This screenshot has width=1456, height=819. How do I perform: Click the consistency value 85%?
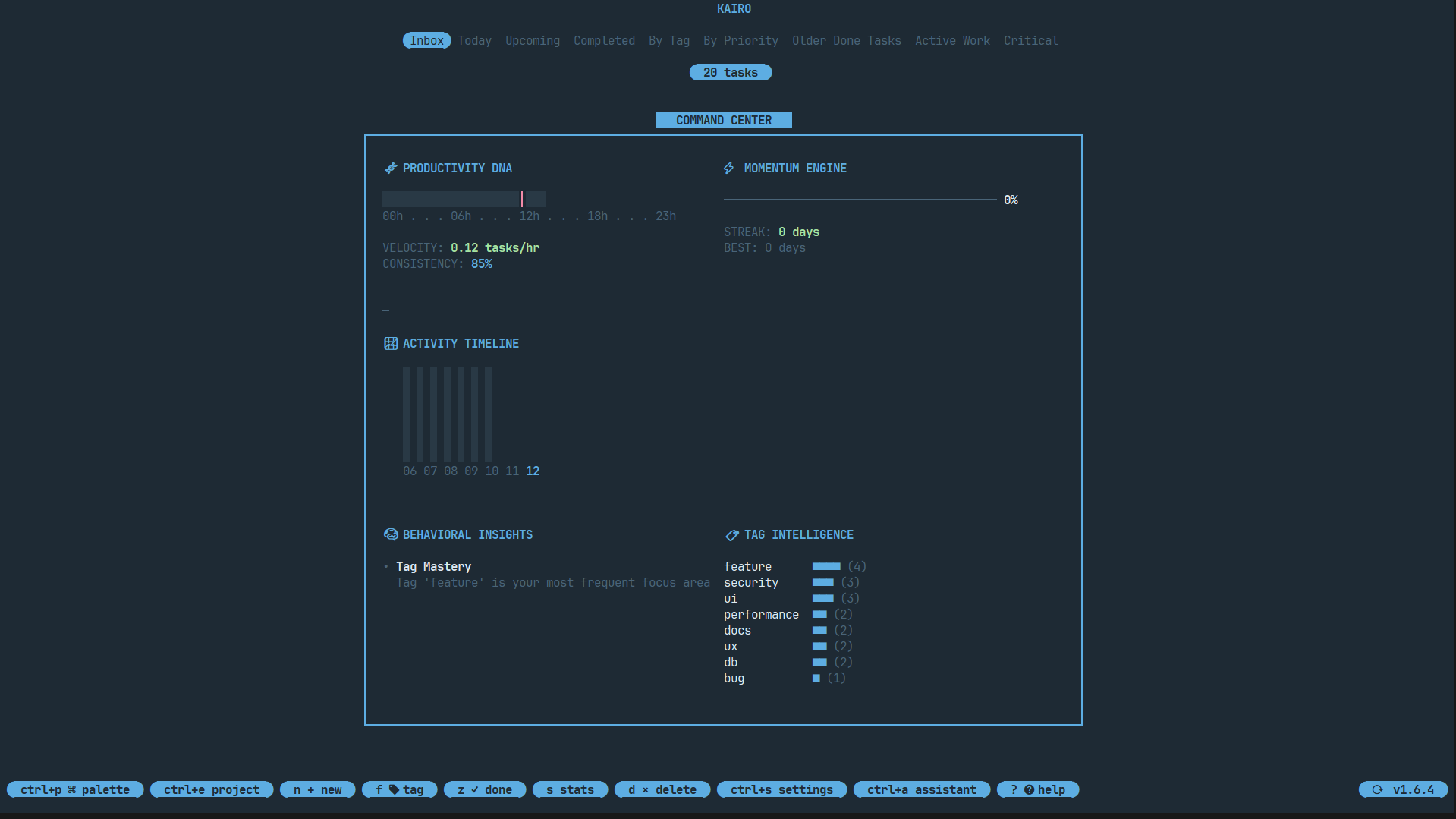482,264
